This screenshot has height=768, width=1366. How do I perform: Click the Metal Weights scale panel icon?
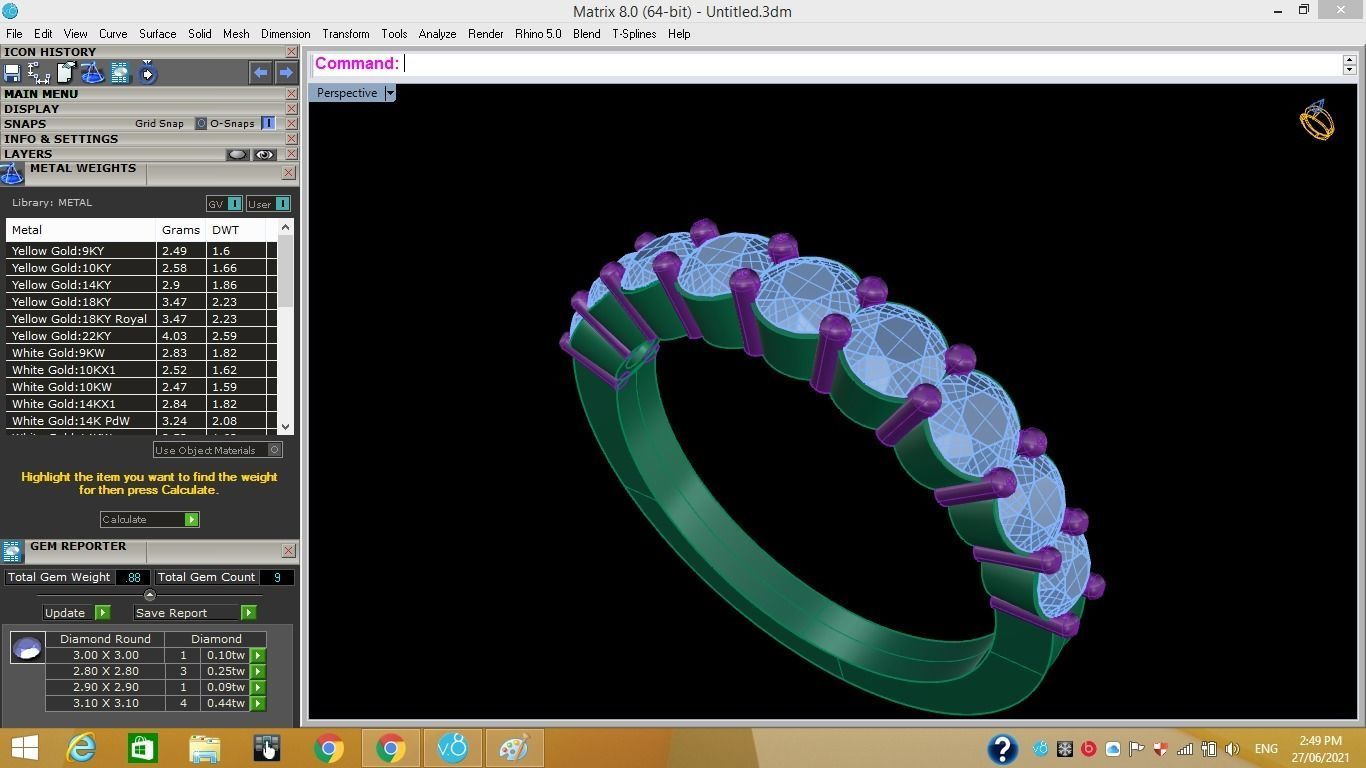tap(12, 174)
